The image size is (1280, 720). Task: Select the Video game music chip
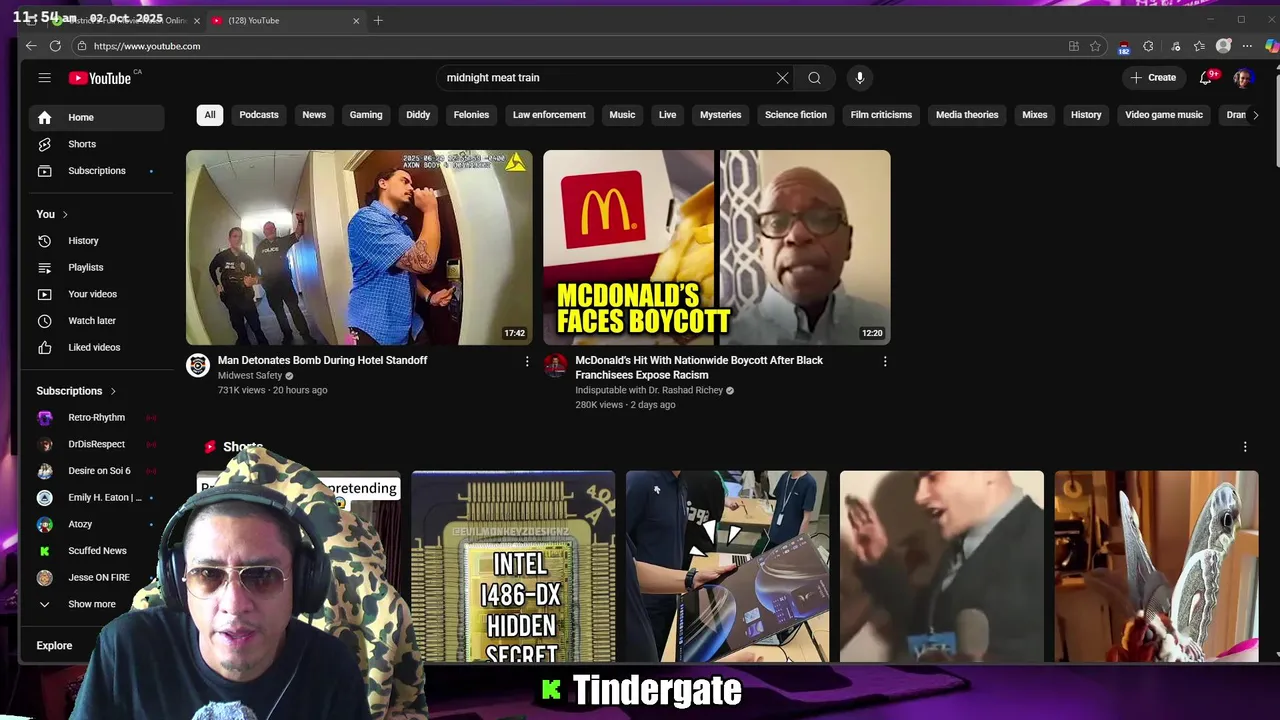point(1164,115)
